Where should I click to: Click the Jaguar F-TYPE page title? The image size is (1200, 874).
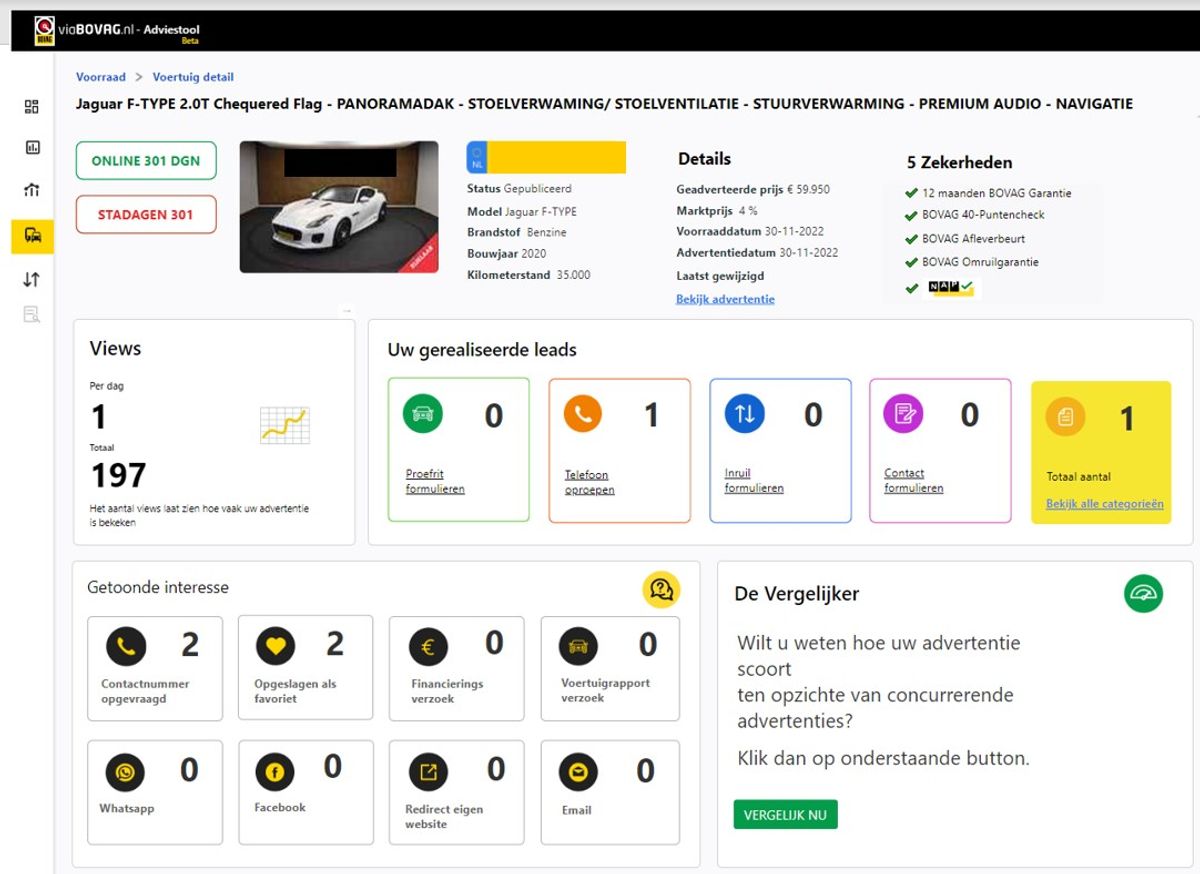[x=605, y=104]
